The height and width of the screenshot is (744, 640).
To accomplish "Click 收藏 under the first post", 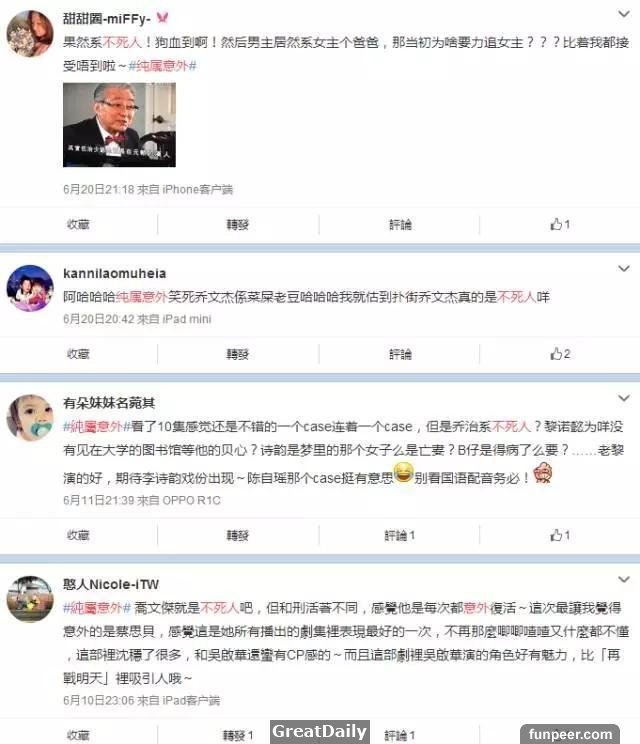I will click(x=78, y=224).
